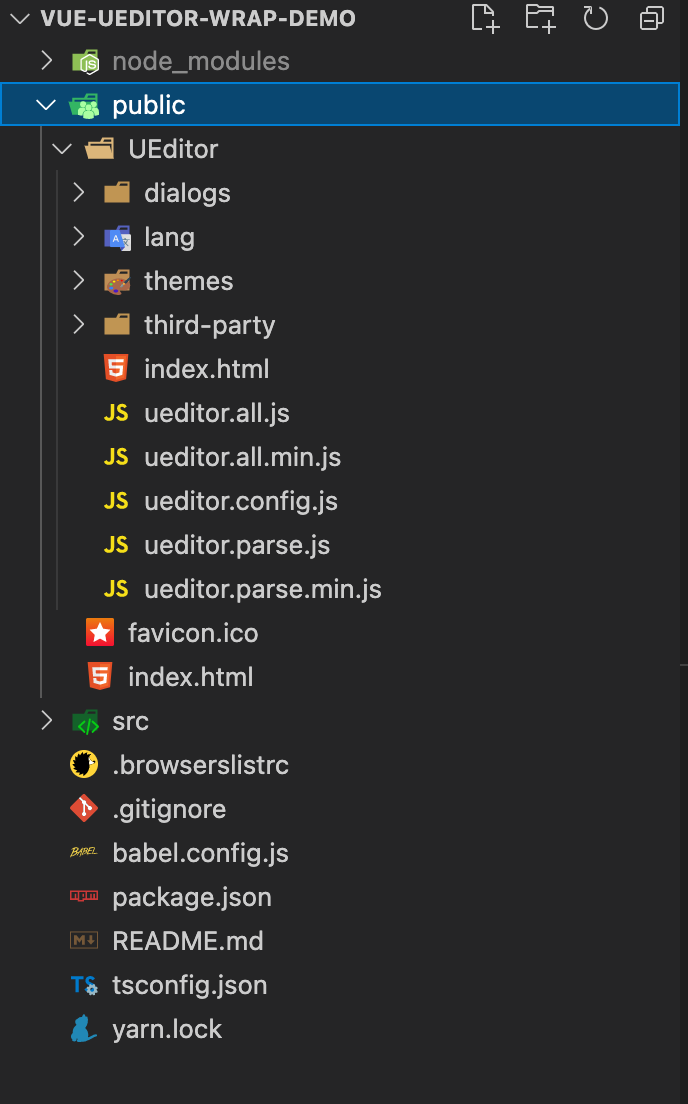Image resolution: width=688 pixels, height=1104 pixels.
Task: Click the HTML5 icon of UEditor index.html
Action: [116, 368]
